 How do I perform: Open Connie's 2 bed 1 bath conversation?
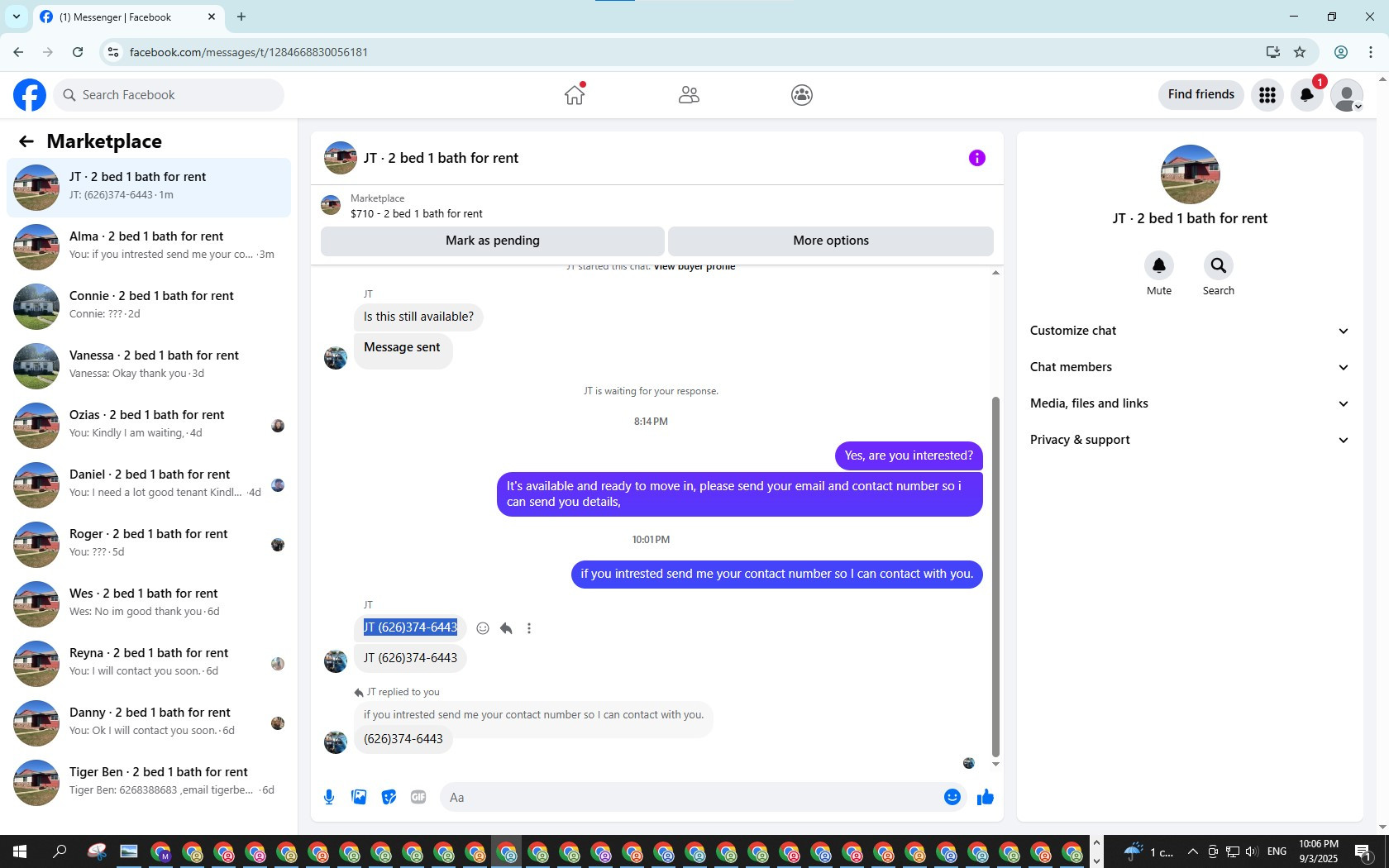pos(149,307)
